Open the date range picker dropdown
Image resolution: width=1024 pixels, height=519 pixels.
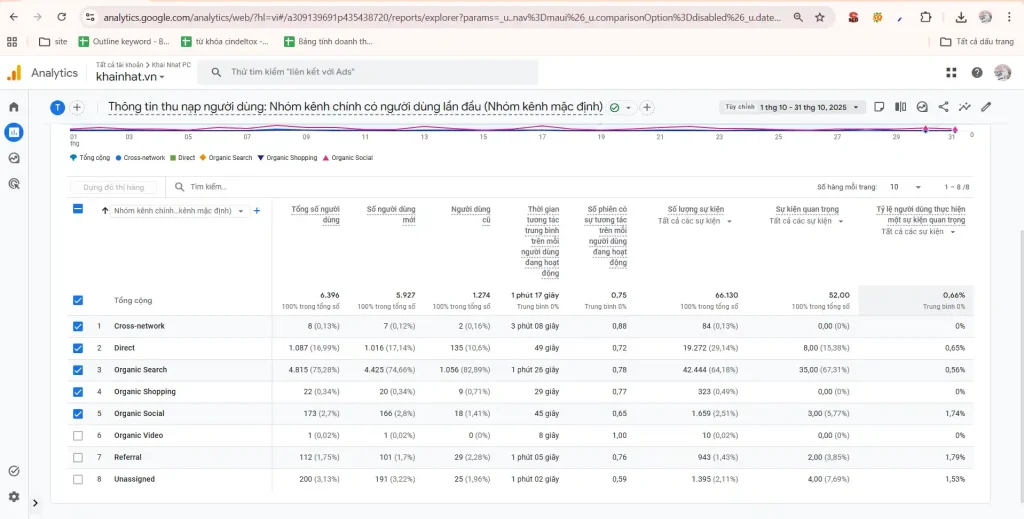coord(793,107)
